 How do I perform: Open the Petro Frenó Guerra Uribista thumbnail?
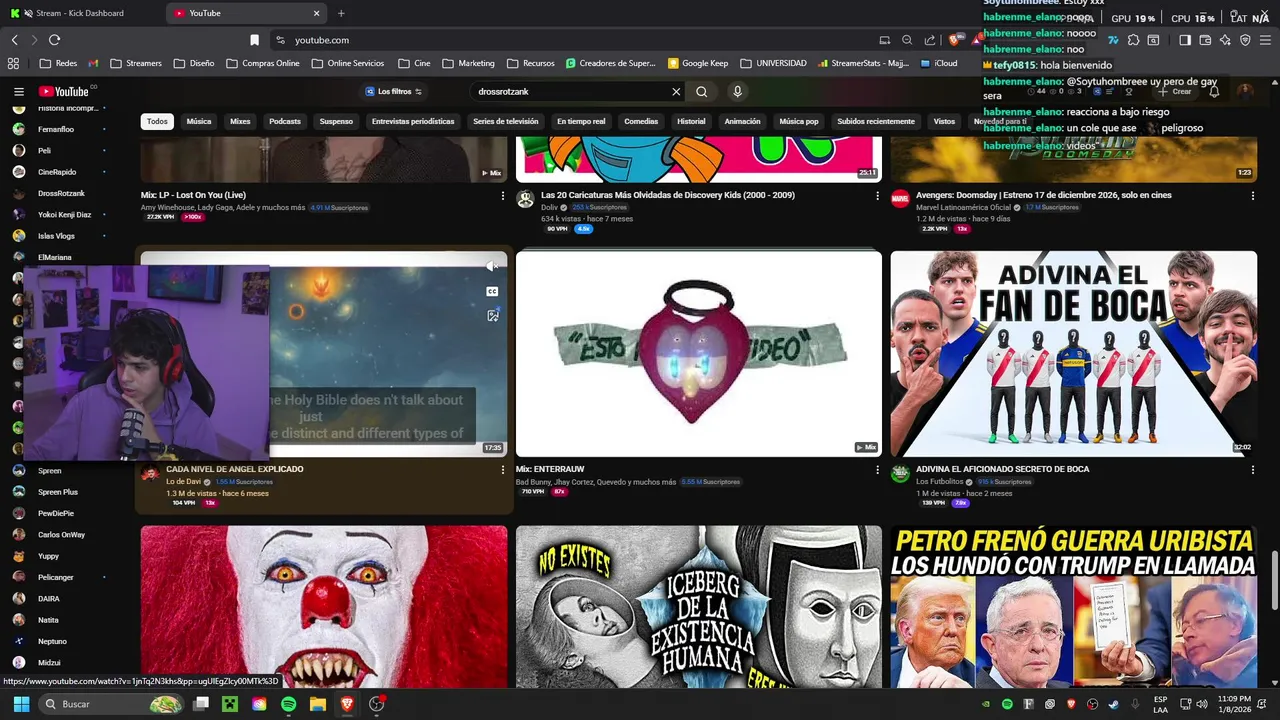(1074, 606)
